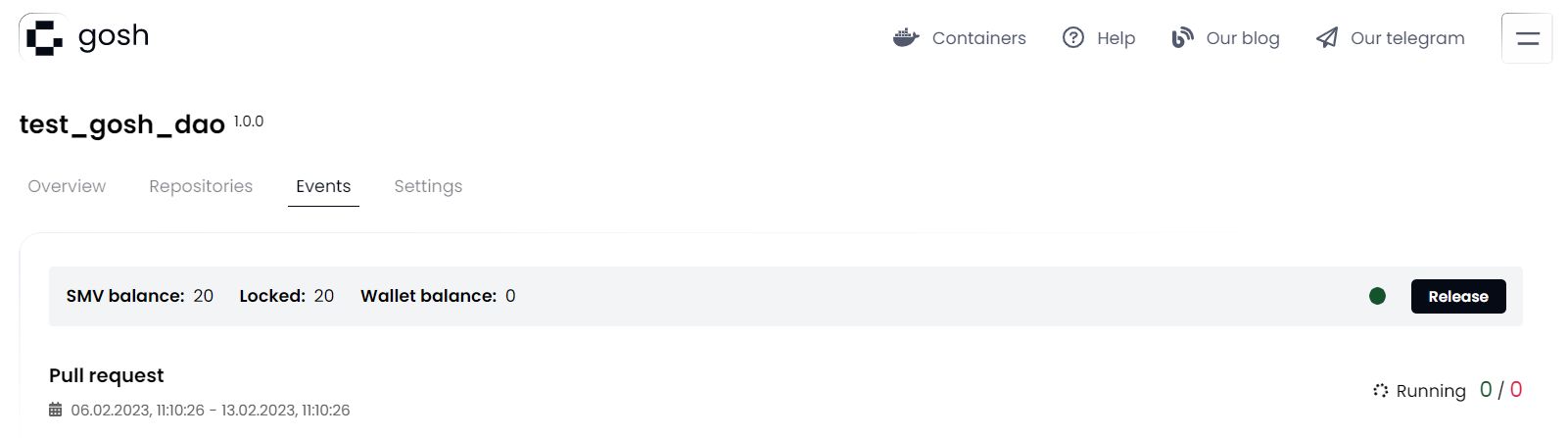Click the Running spinner icon
The image size is (1568, 438).
coord(1381,390)
